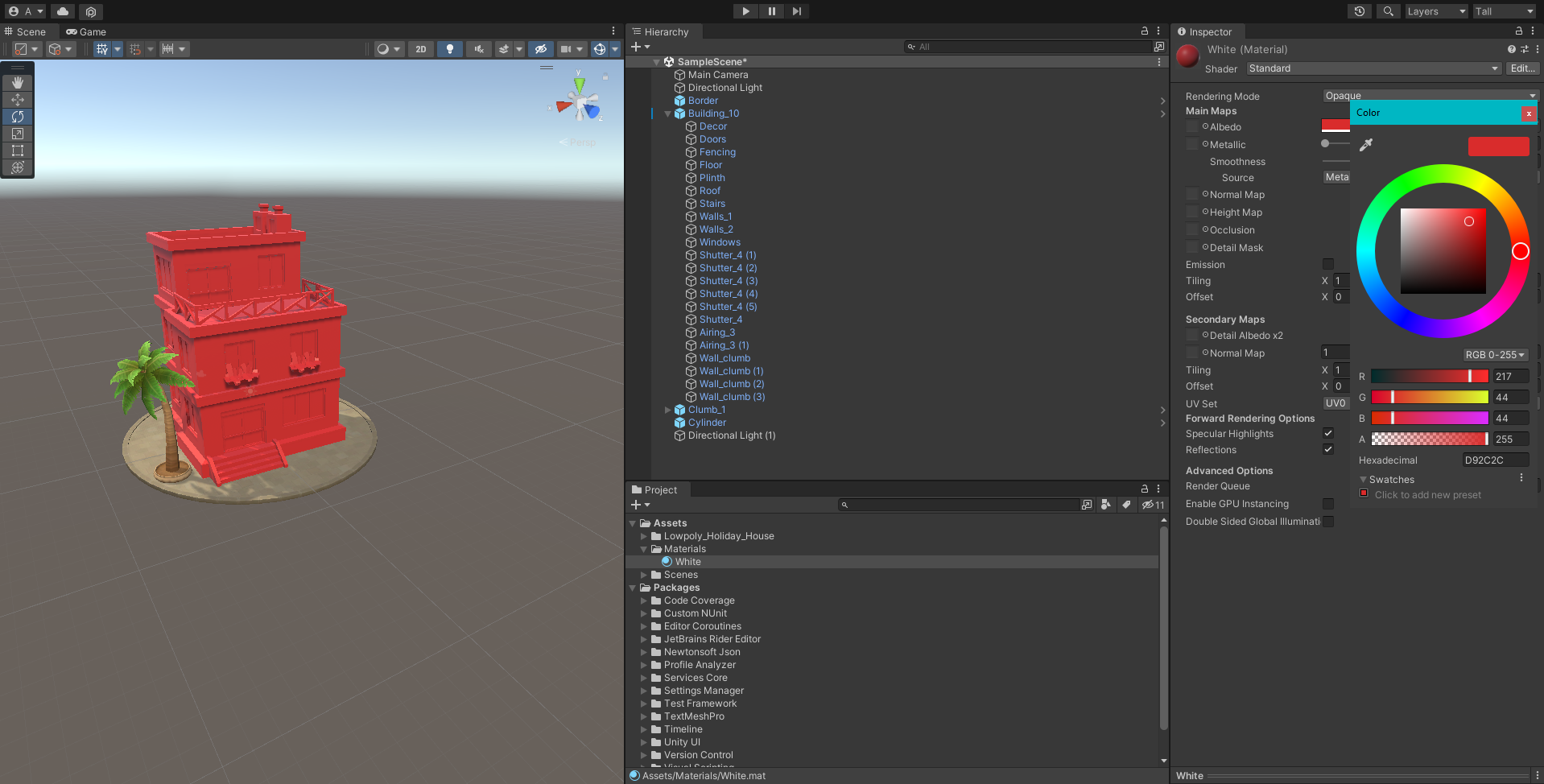
Task: Click the Step forward button
Action: click(x=796, y=11)
